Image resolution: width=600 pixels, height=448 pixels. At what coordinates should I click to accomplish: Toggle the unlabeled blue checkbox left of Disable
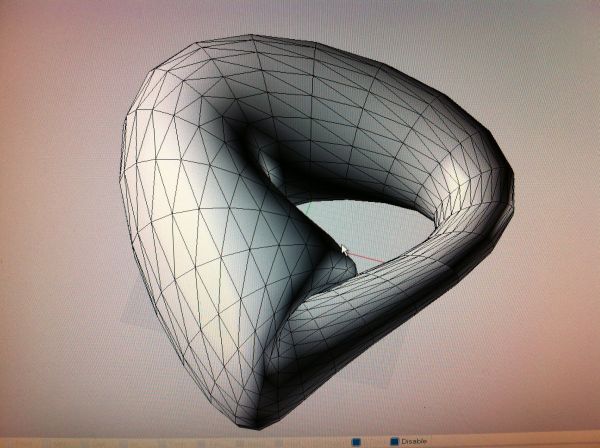[x=356, y=442]
